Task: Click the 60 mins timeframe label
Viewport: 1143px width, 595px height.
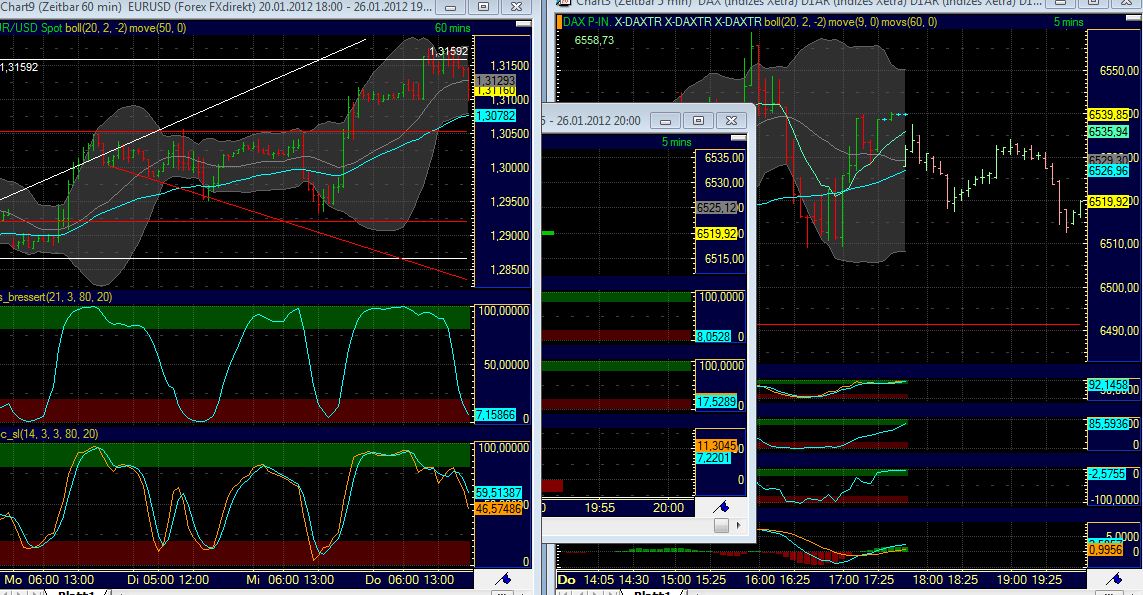Action: click(453, 28)
